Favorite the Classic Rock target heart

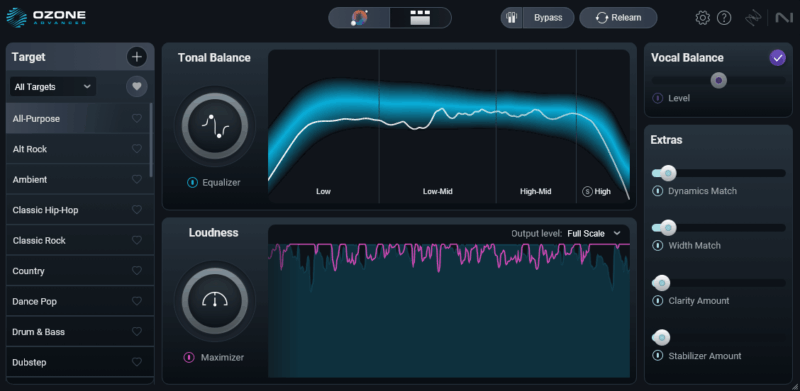[x=137, y=240]
